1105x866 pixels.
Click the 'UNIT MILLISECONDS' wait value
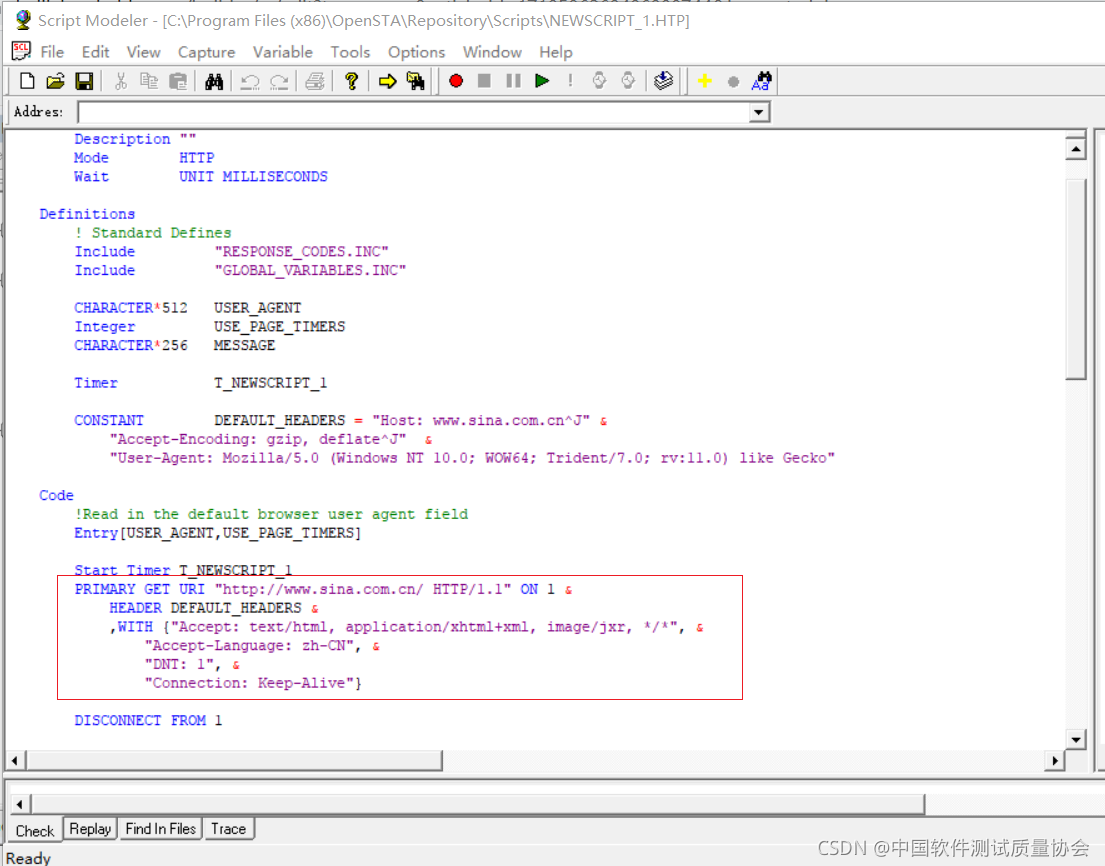(x=254, y=176)
